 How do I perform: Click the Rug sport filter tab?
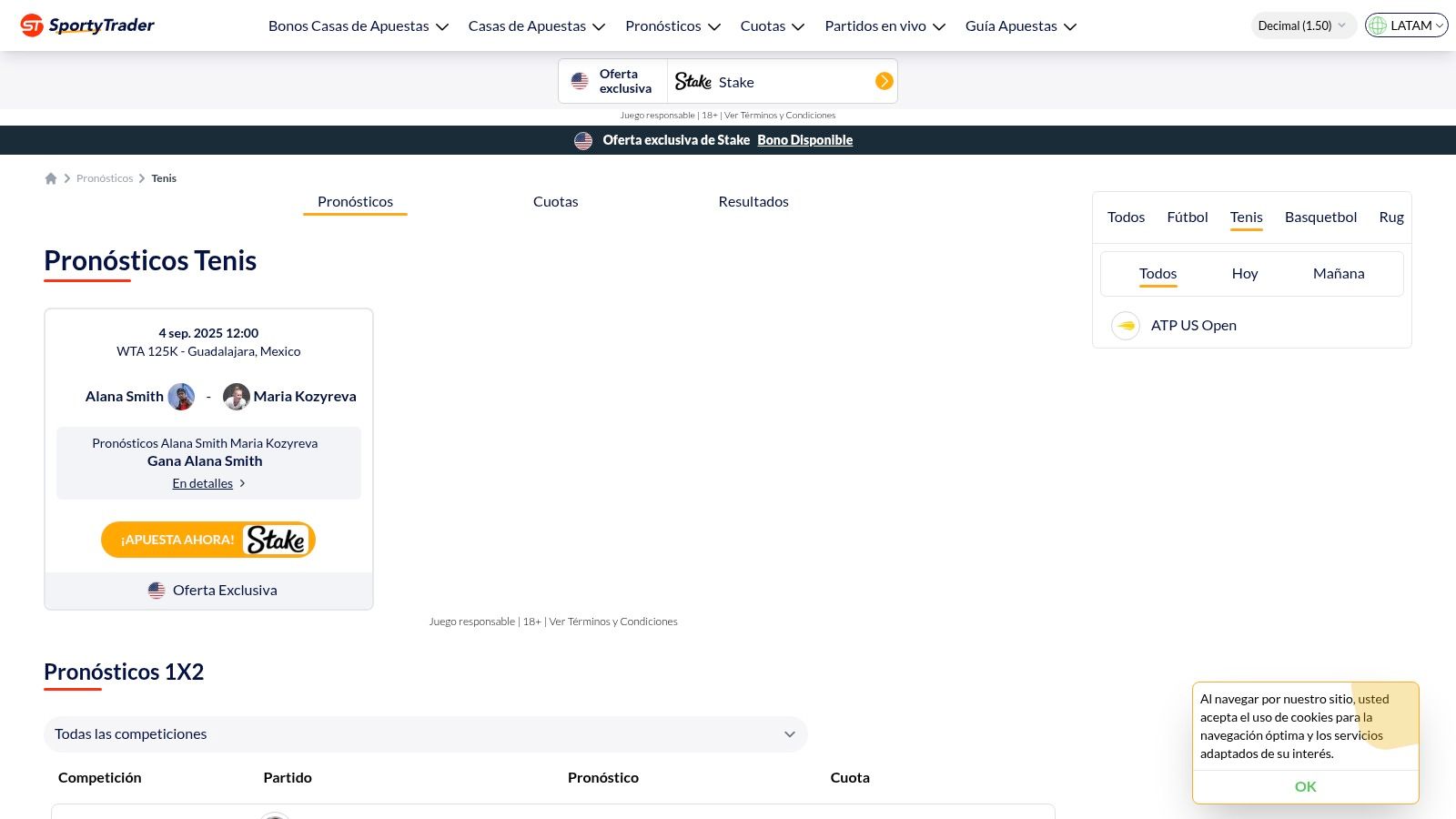(1390, 217)
